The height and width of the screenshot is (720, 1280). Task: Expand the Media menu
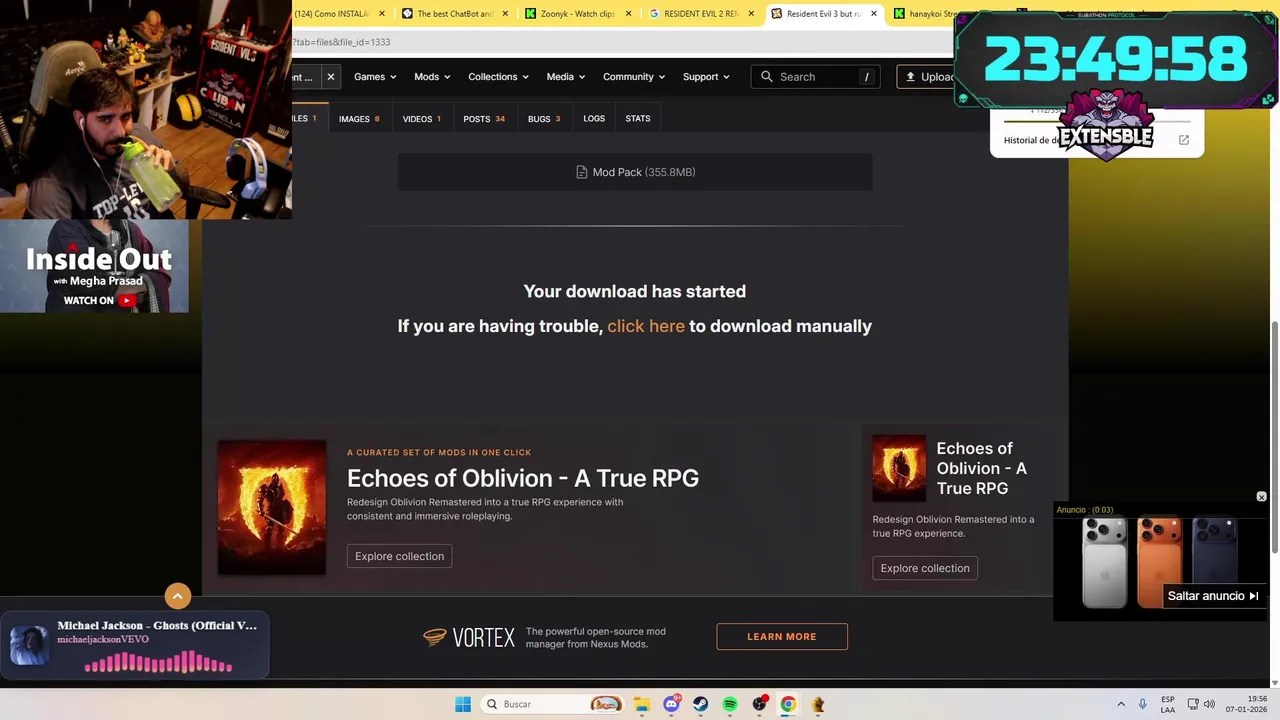coord(566,77)
